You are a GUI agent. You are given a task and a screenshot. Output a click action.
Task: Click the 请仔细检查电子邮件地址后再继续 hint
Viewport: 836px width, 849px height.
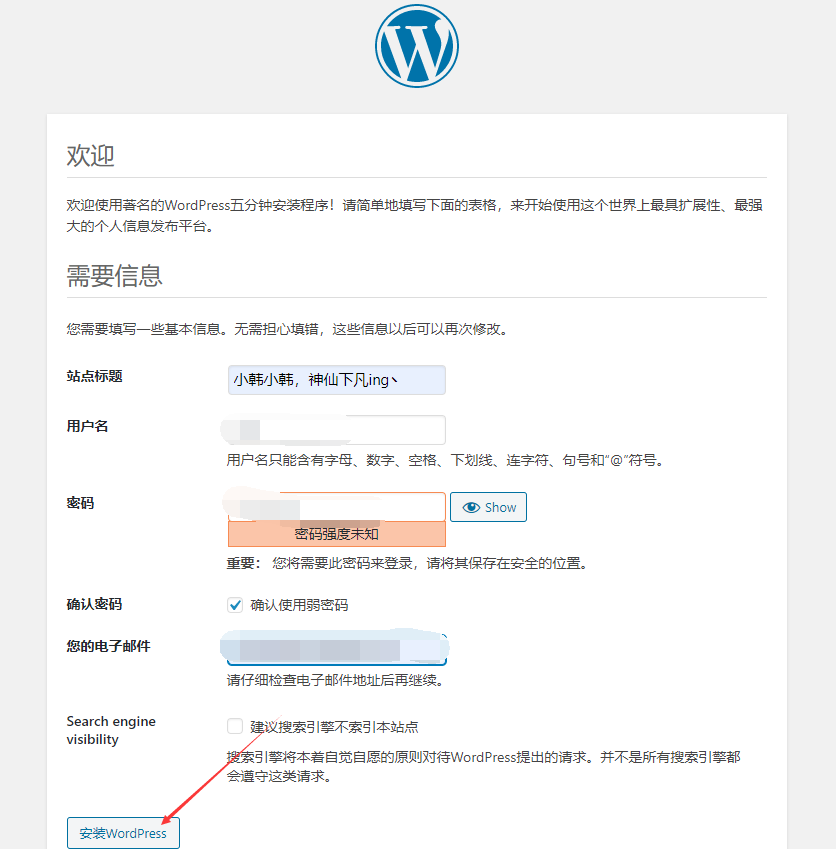(x=335, y=680)
